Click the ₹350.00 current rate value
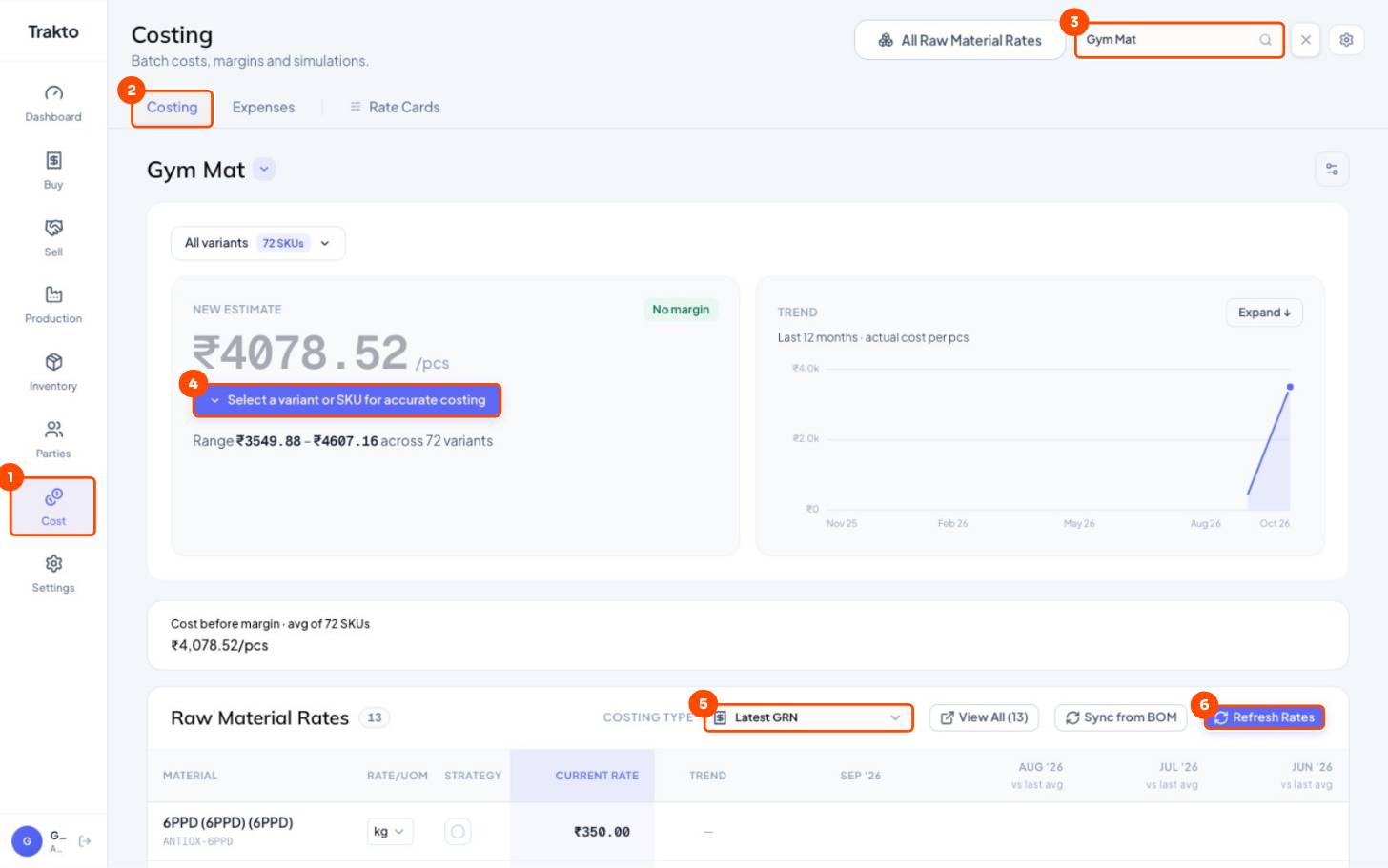This screenshot has height=868, width=1388. [602, 832]
